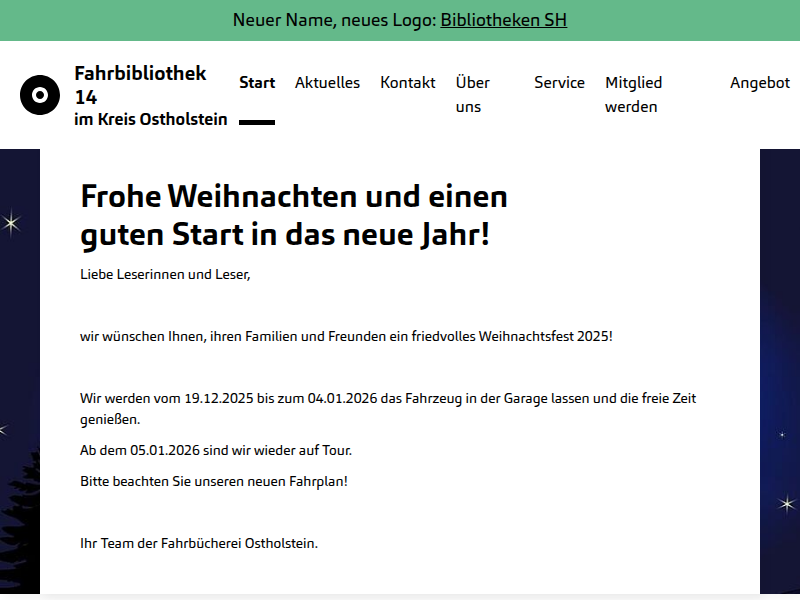Click the circular Fahrbibliothek logo icon
The width and height of the screenshot is (800, 600).
tap(40, 95)
